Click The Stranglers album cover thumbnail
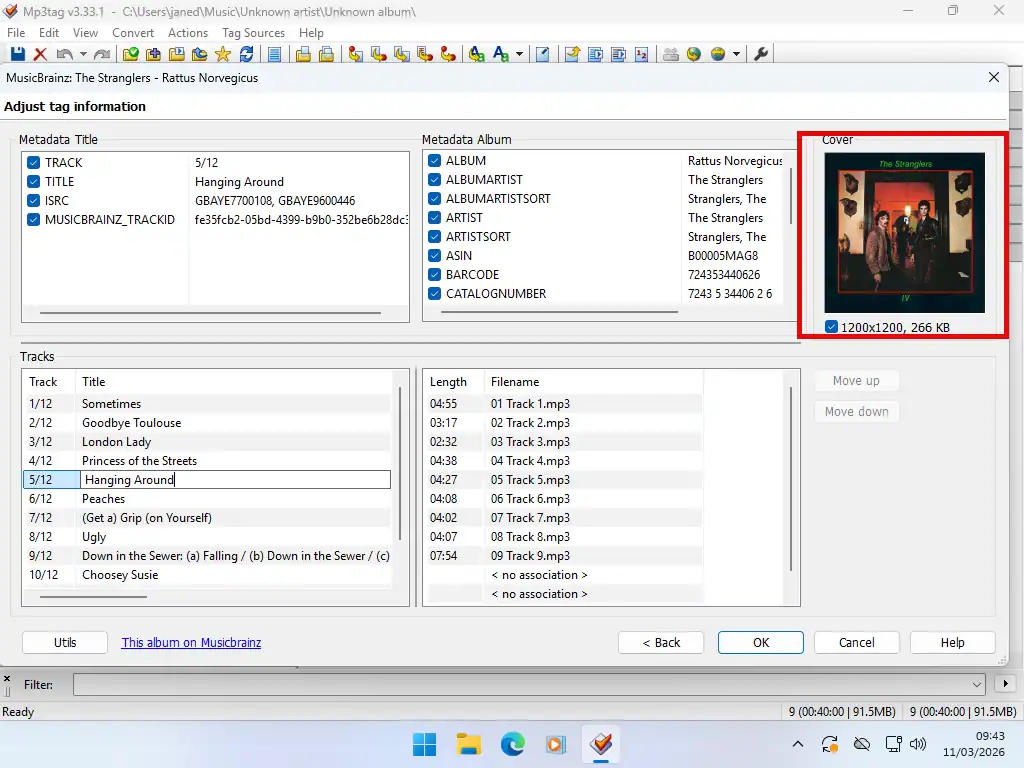 (x=904, y=232)
